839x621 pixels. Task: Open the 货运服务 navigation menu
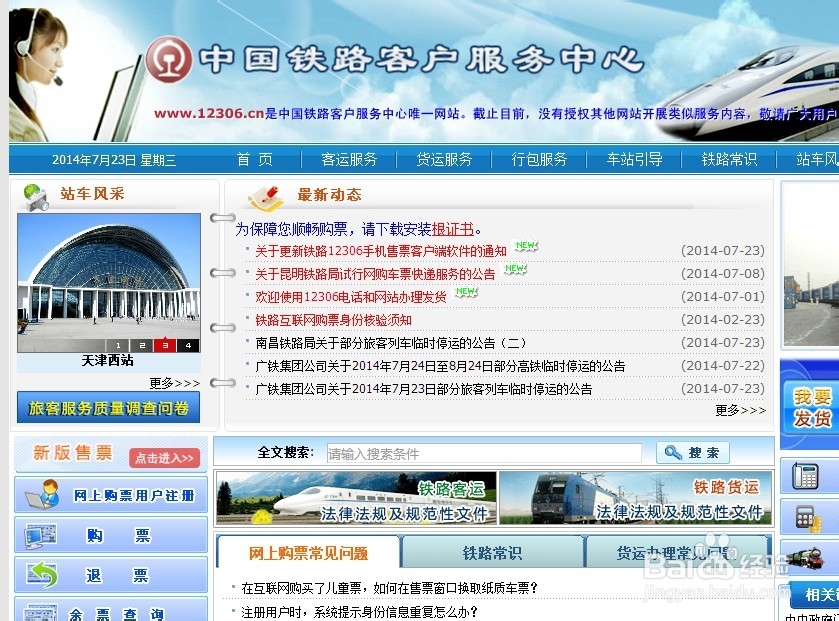pyautogui.click(x=443, y=158)
